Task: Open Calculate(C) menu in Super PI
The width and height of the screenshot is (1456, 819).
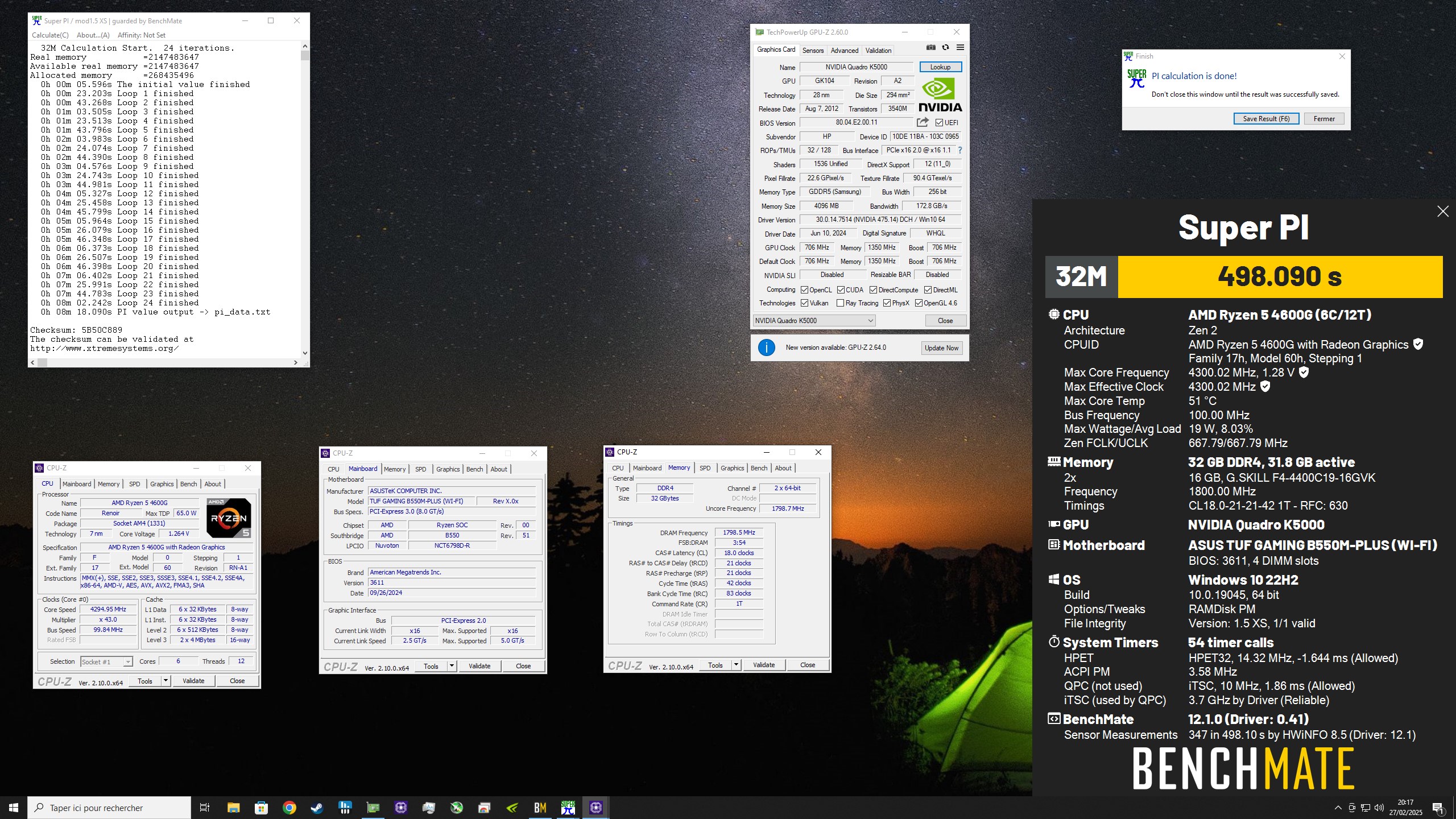Action: 50,35
